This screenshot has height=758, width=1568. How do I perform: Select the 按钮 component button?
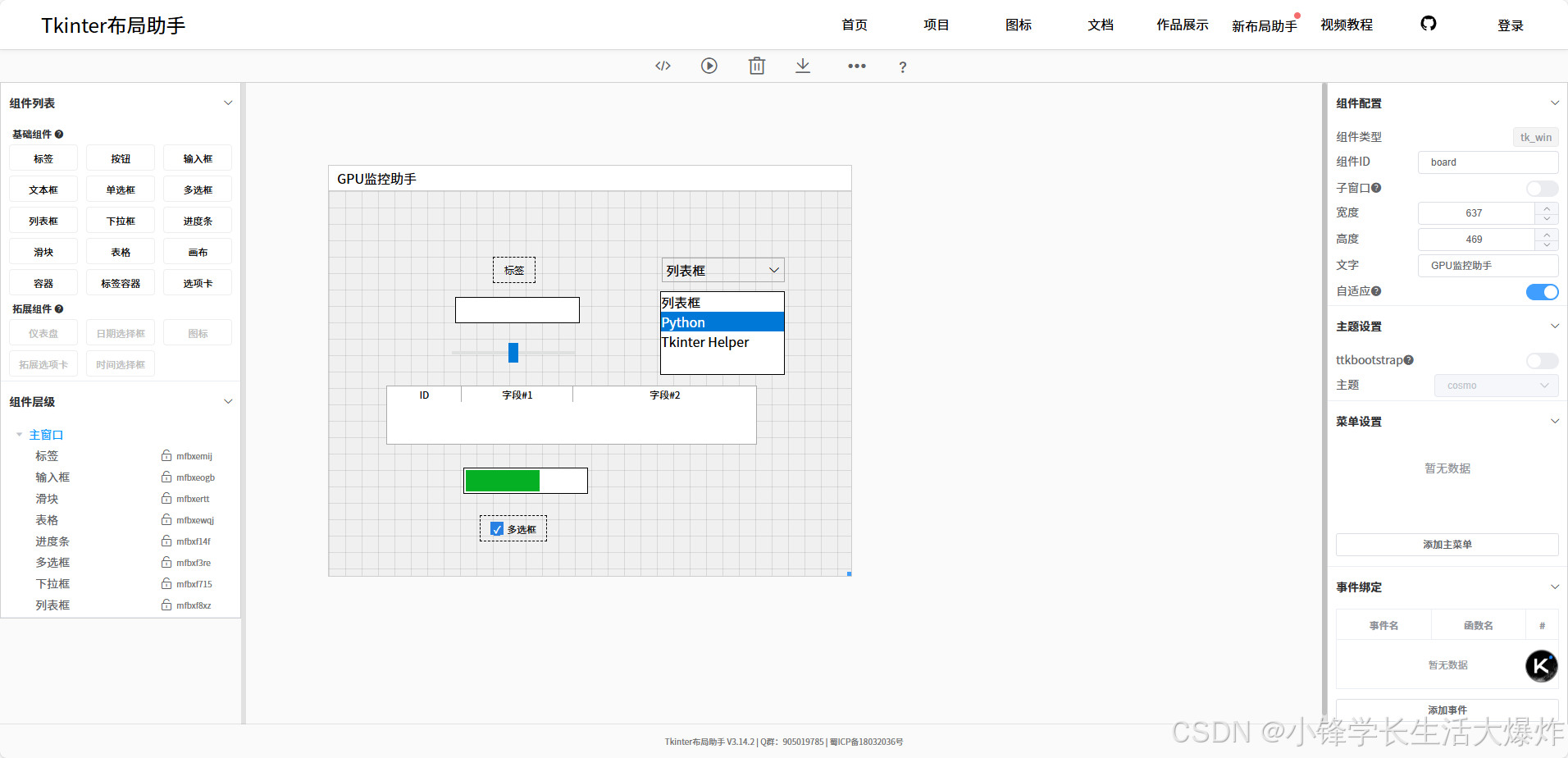pos(121,158)
